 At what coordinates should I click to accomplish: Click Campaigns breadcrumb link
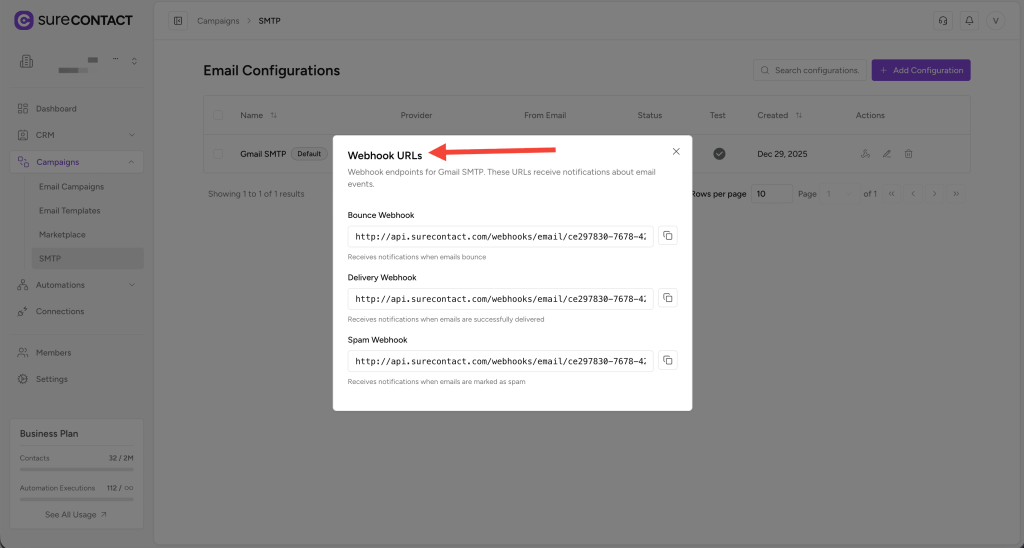click(218, 21)
